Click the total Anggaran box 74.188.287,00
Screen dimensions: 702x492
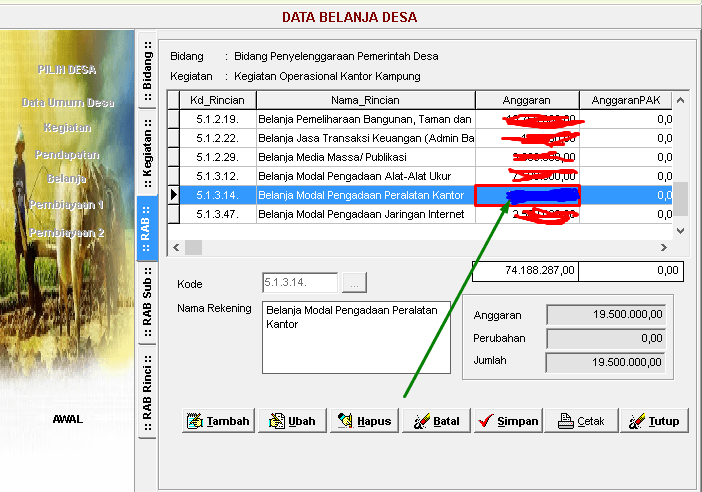click(x=525, y=270)
